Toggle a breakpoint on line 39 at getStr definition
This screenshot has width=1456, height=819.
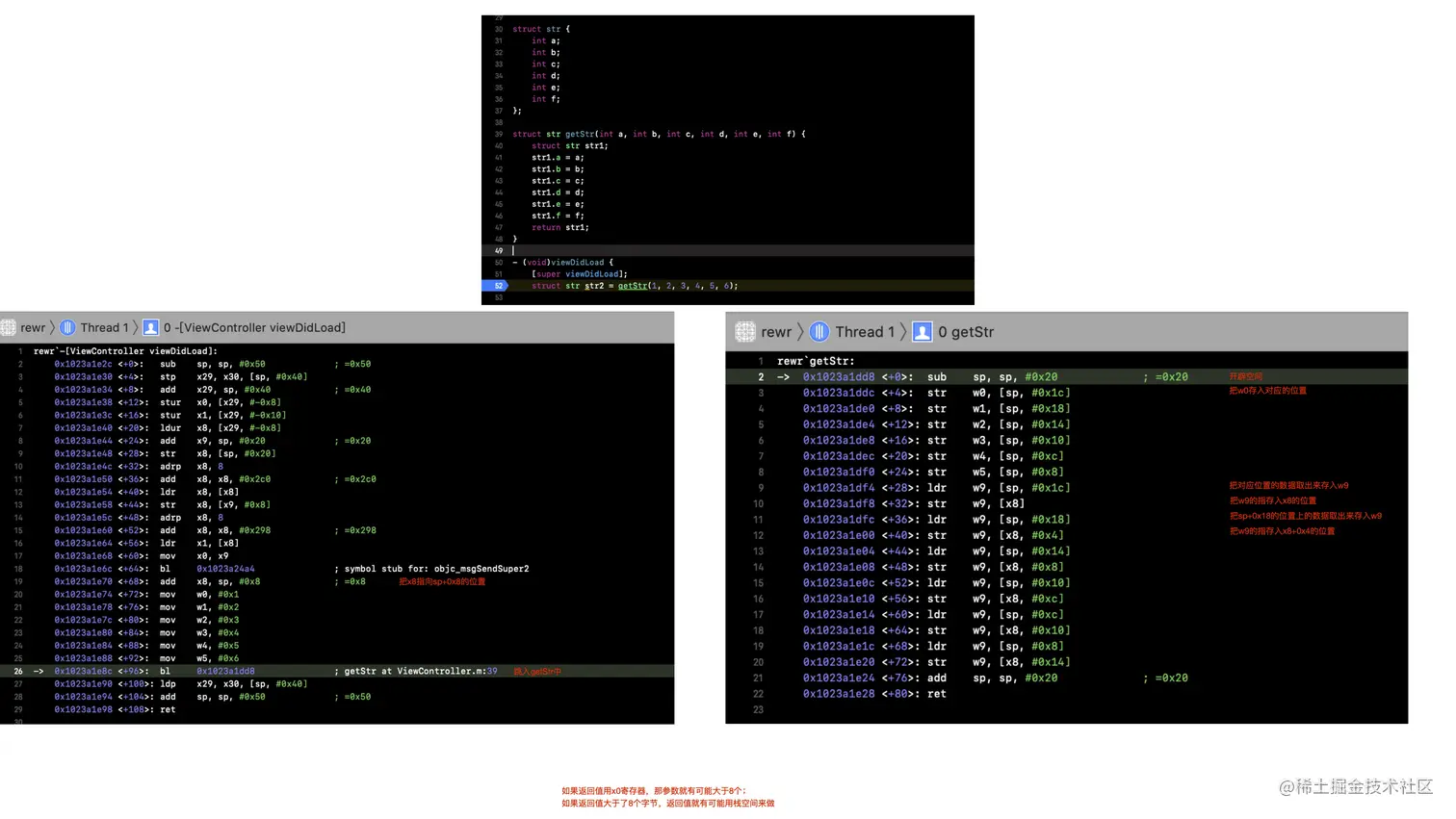(498, 134)
